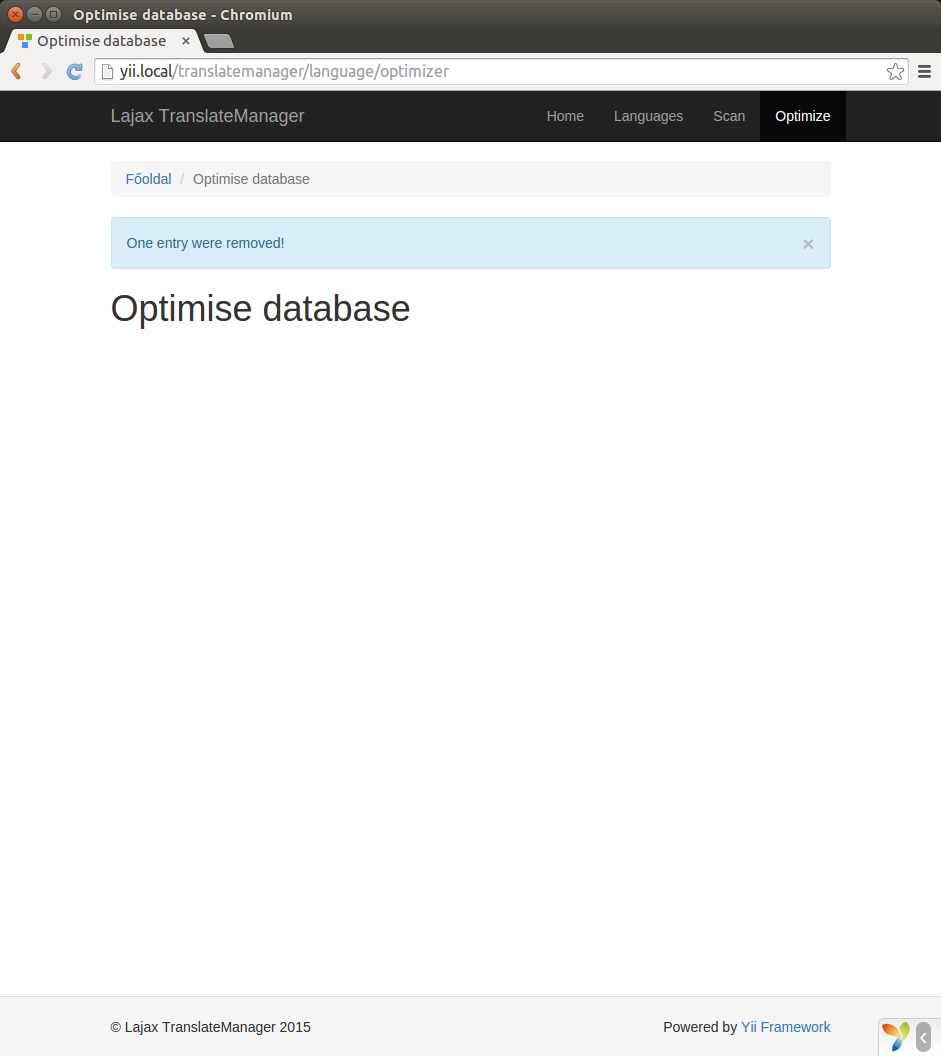Reload the page with the refresh icon
The image size is (941, 1056).
click(x=75, y=71)
